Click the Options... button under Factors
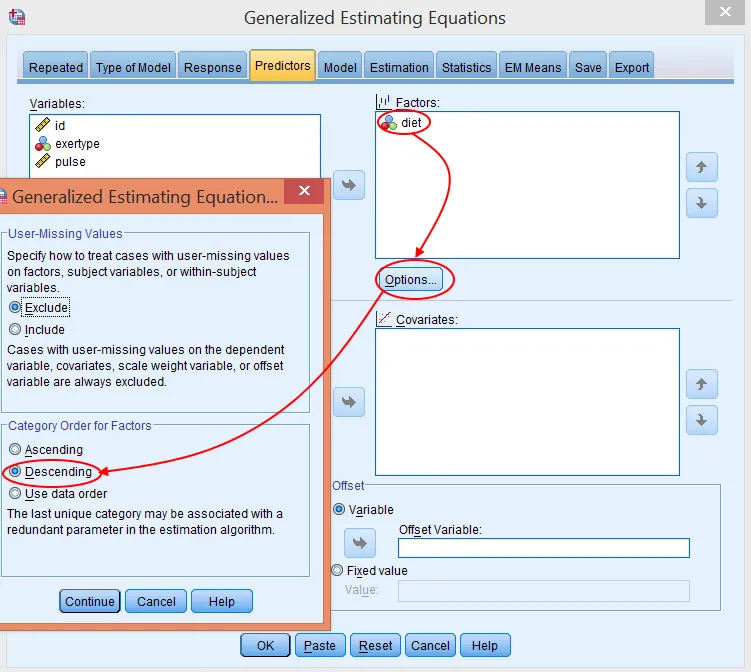 click(411, 280)
